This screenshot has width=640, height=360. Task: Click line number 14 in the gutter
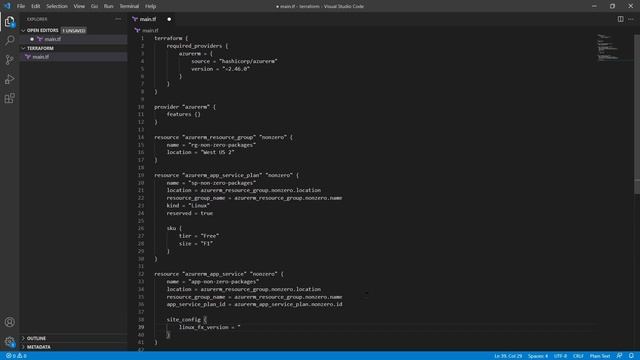(141, 137)
